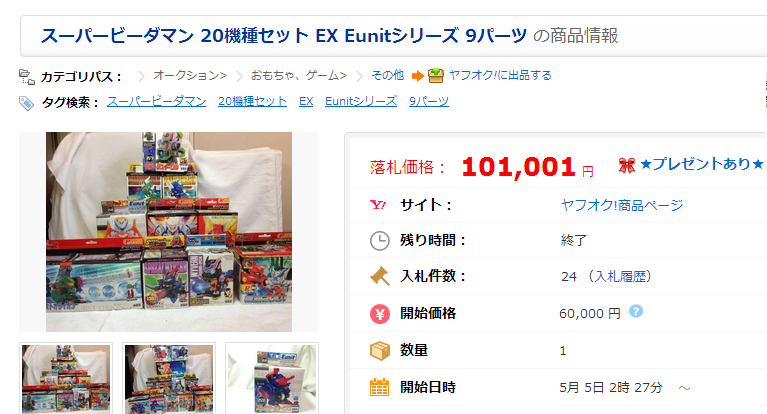Open the おもちゃ、ゲーム category breadcrumb

[299, 75]
